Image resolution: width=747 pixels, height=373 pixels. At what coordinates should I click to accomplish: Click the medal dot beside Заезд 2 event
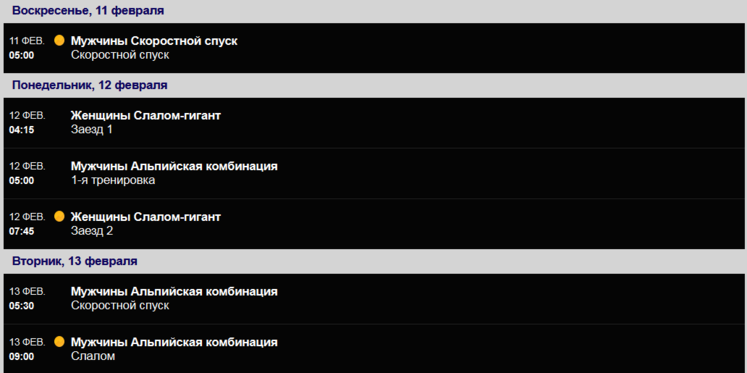click(59, 217)
